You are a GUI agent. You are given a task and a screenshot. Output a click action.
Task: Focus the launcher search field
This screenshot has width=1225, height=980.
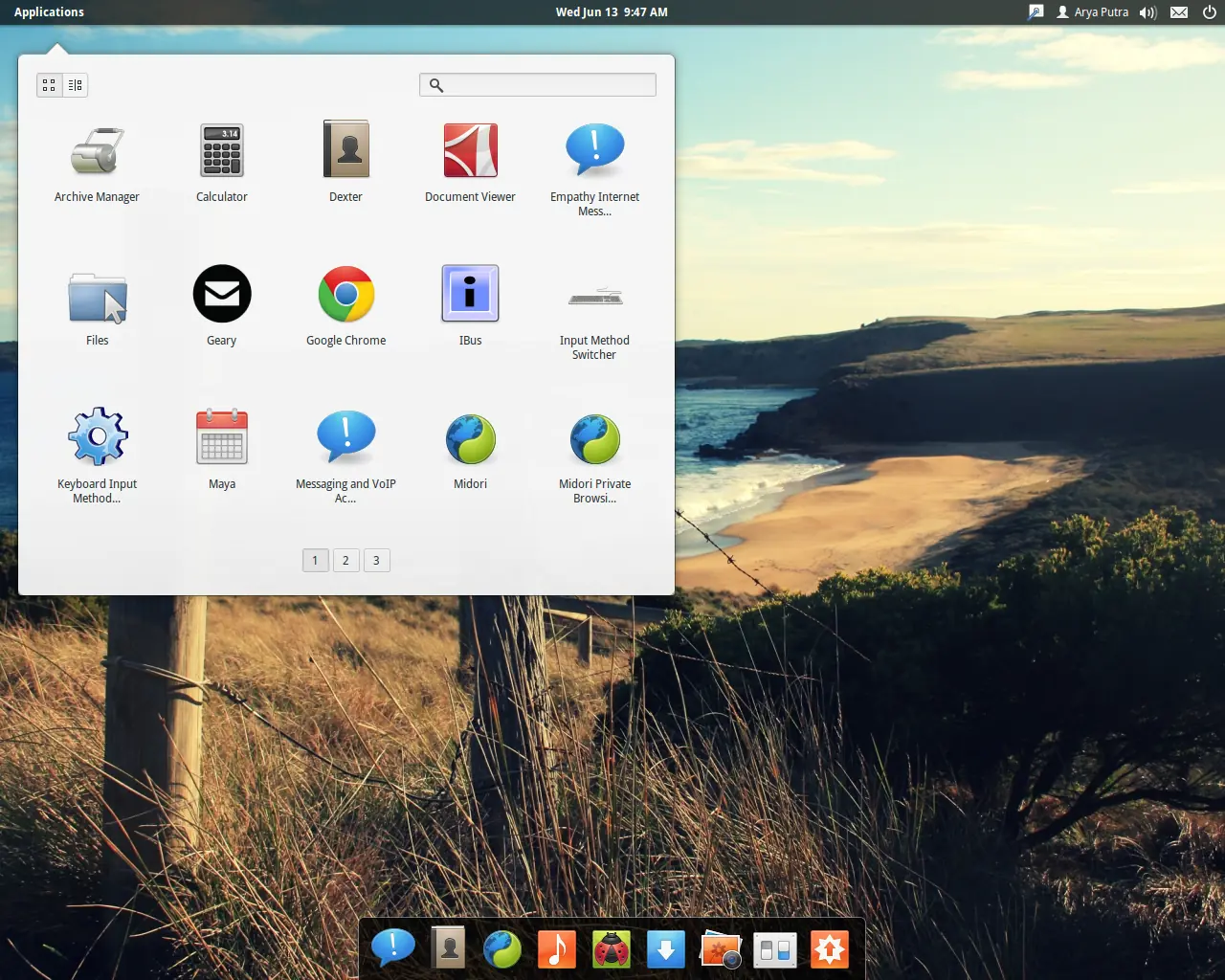538,85
